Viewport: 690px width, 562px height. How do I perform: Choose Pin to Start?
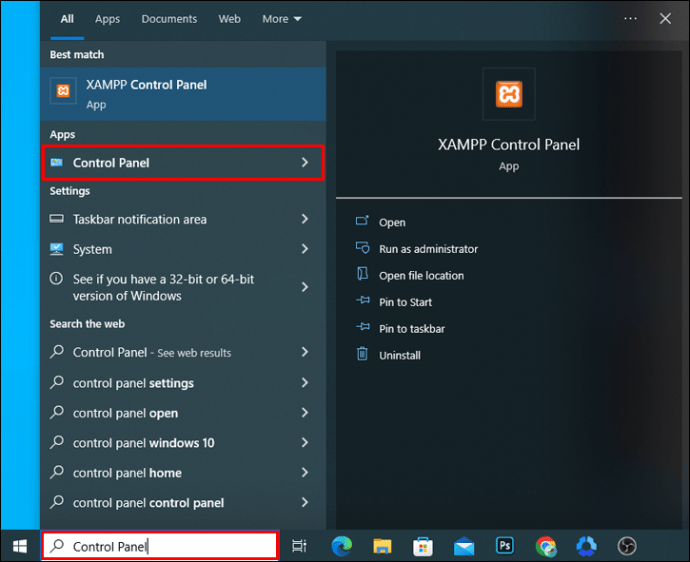405,302
